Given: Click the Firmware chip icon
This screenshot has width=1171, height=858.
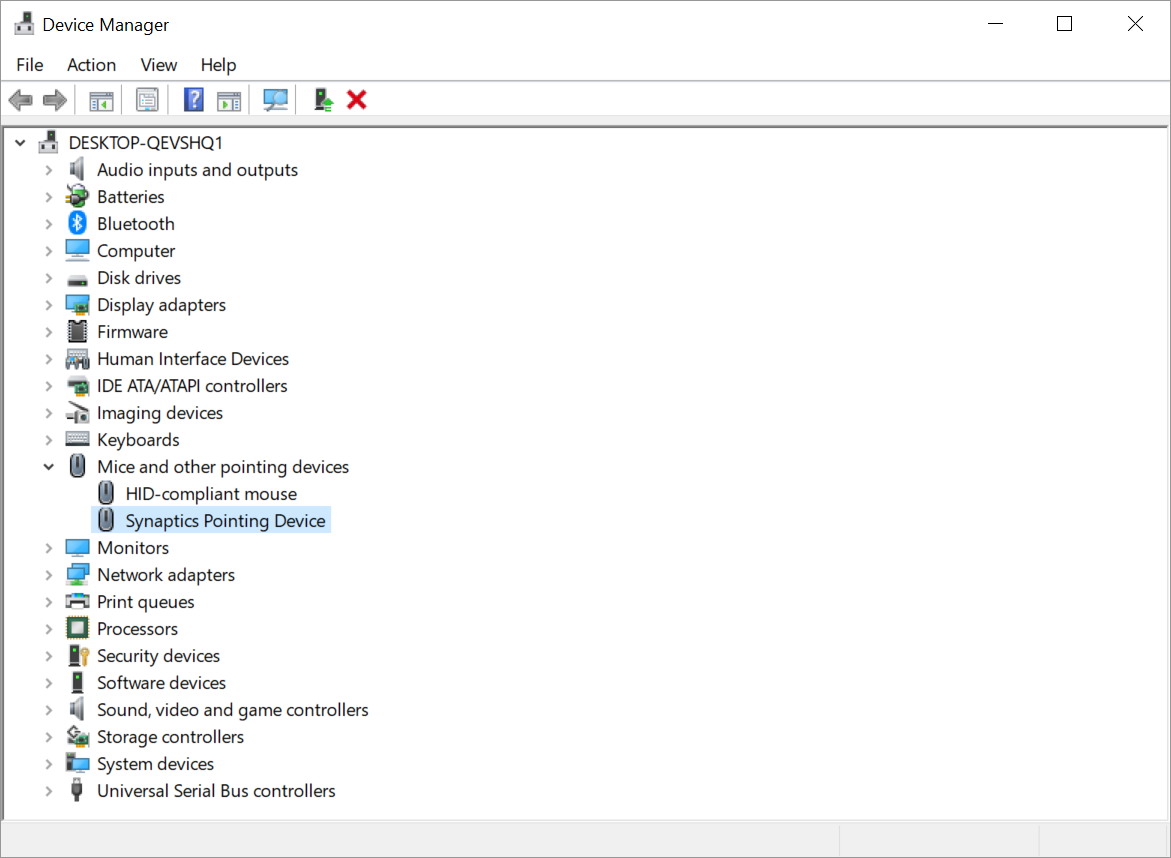Looking at the screenshot, I should (77, 332).
